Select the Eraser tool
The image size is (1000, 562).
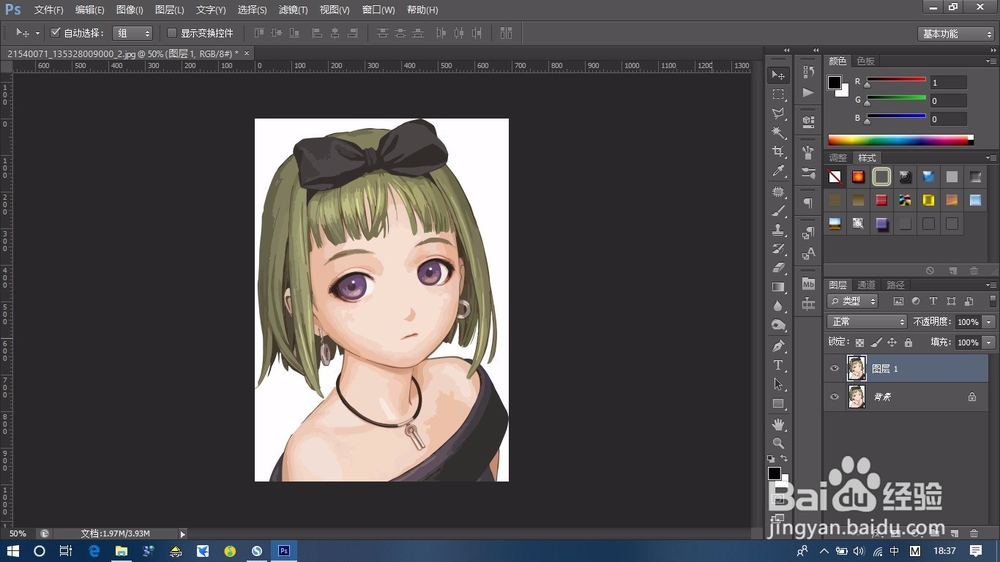coord(778,268)
